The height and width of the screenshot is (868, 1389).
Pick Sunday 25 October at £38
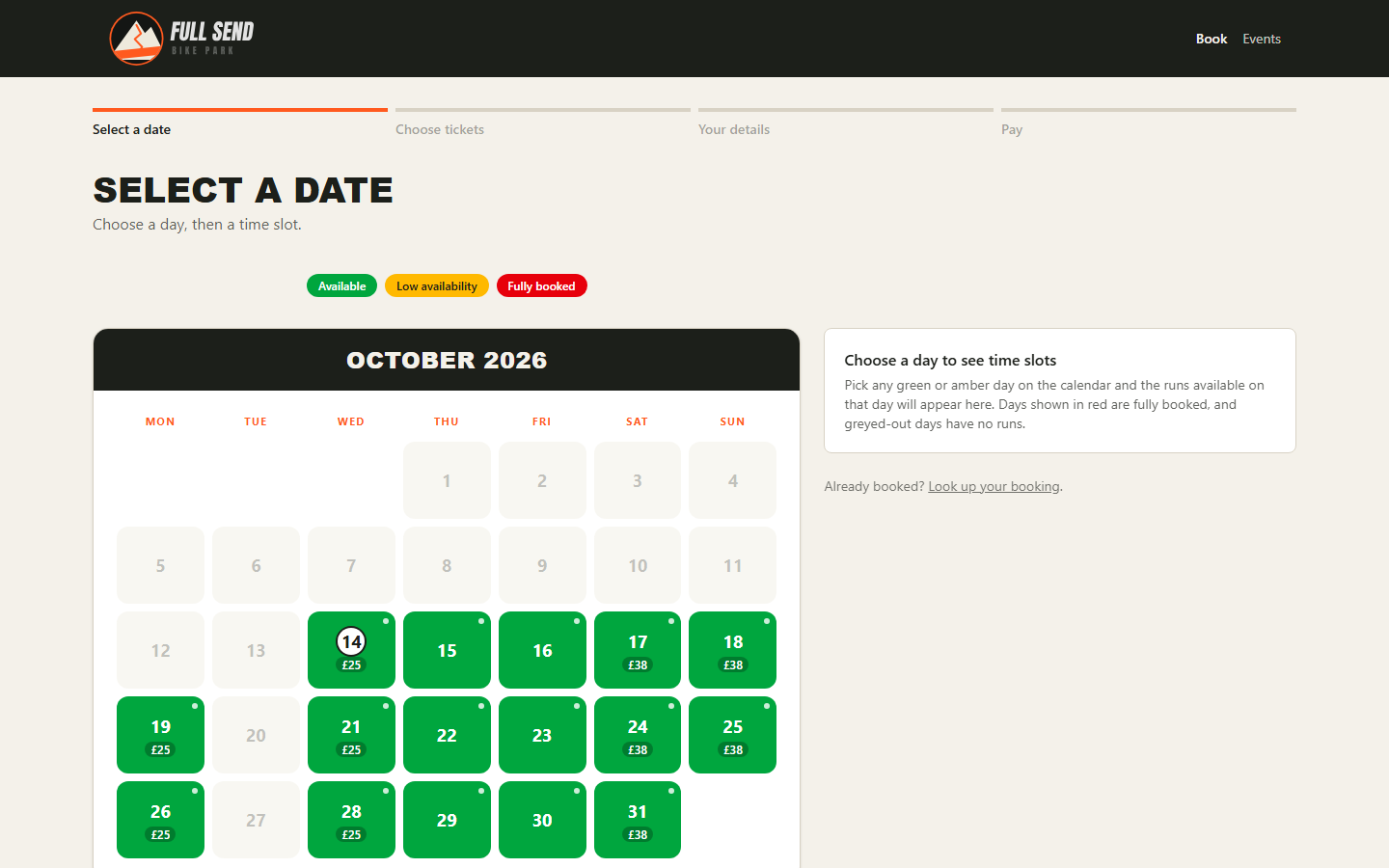click(x=733, y=735)
